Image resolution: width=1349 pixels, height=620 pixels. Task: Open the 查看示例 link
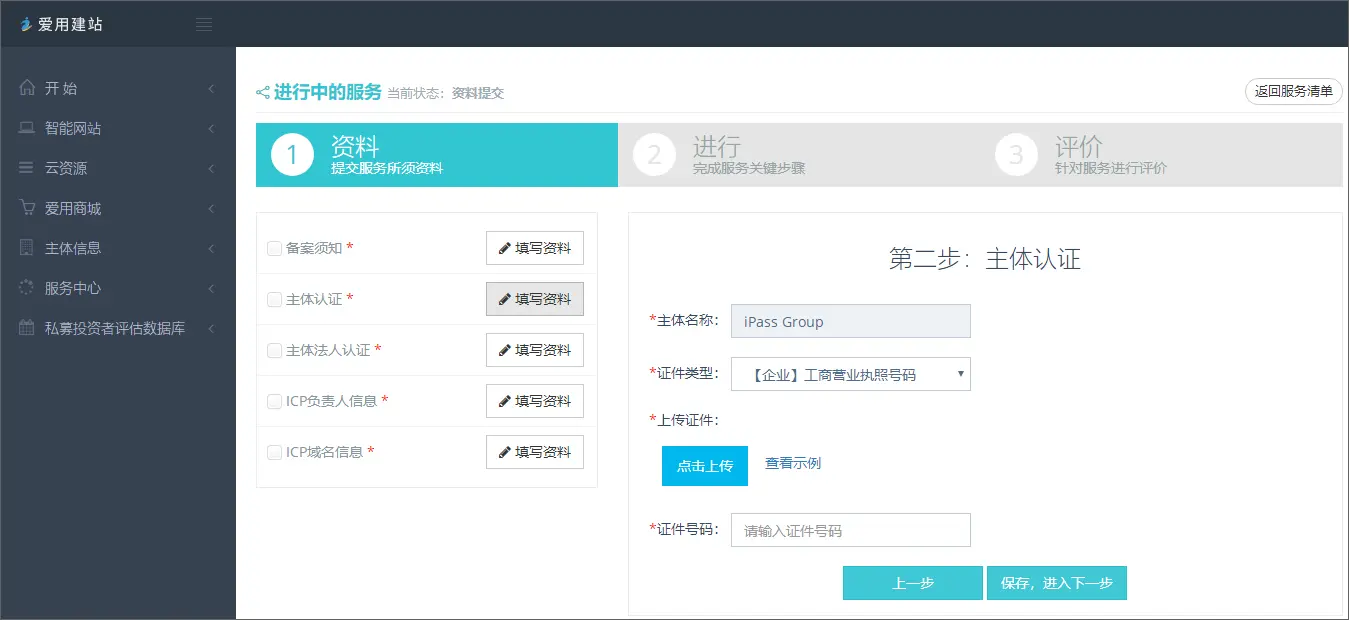click(793, 464)
